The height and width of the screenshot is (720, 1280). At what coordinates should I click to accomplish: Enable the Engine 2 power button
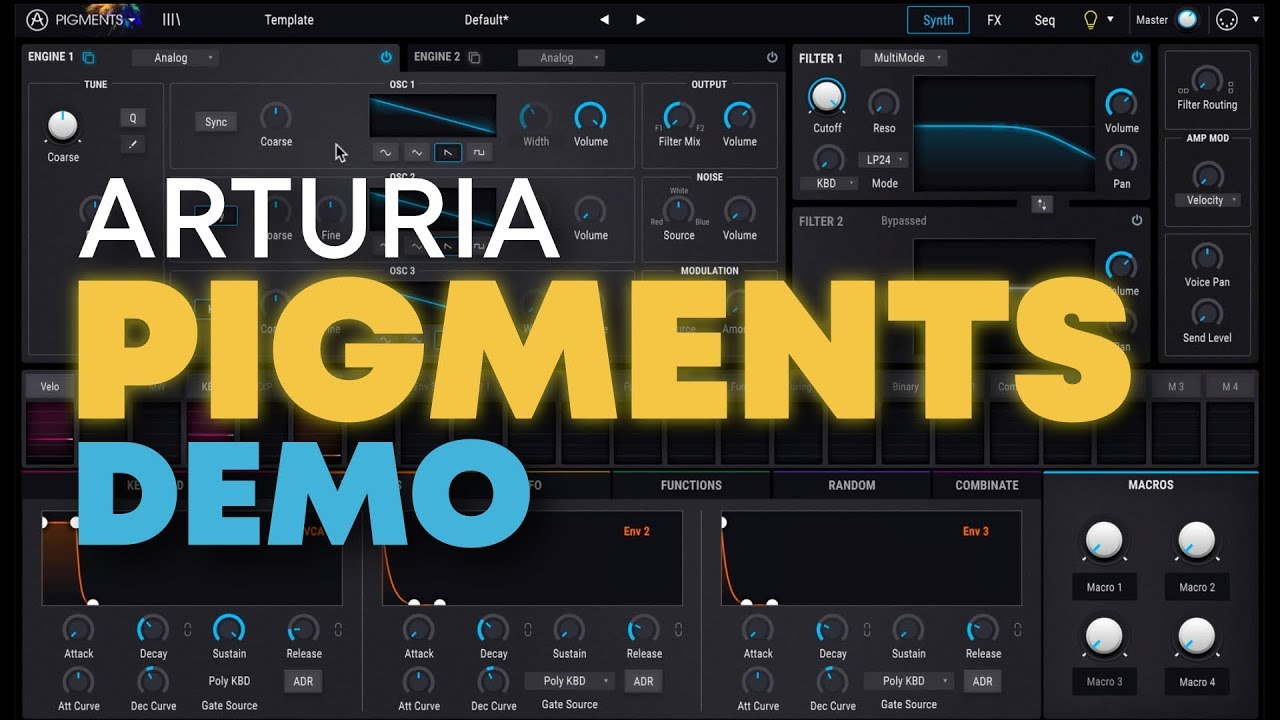click(772, 58)
